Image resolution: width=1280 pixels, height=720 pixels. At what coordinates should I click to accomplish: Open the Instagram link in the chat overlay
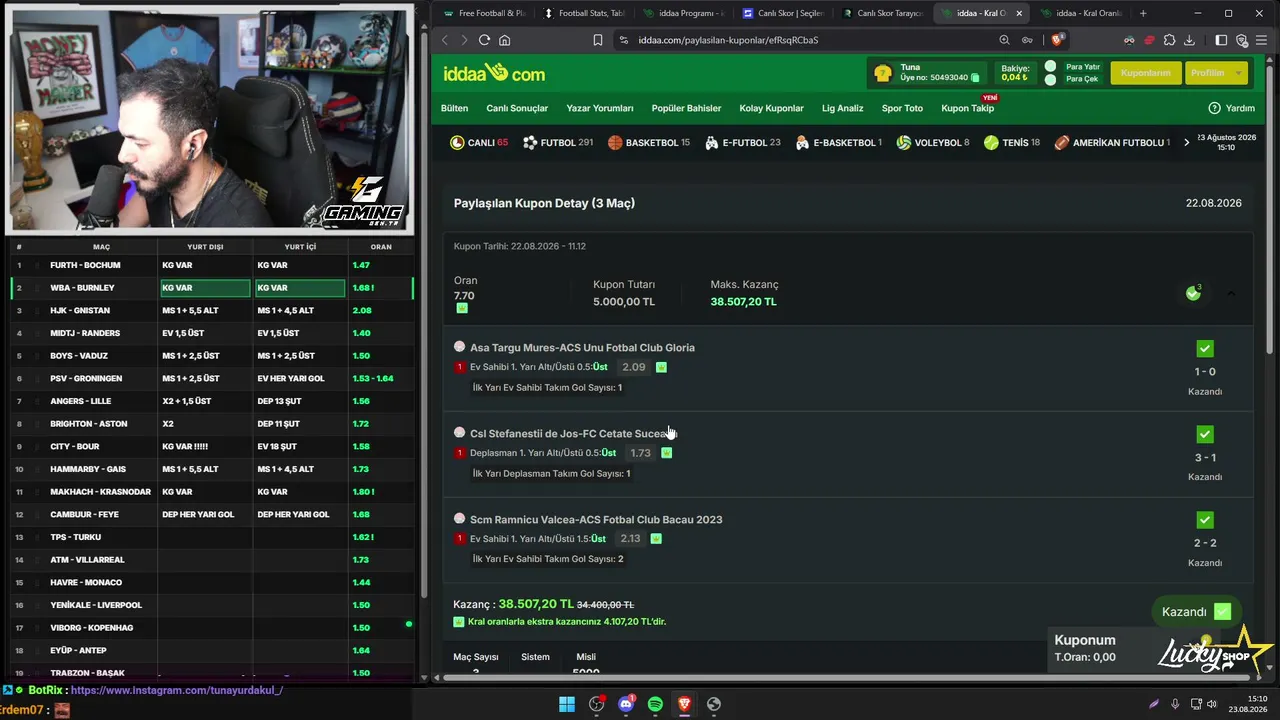(177, 690)
